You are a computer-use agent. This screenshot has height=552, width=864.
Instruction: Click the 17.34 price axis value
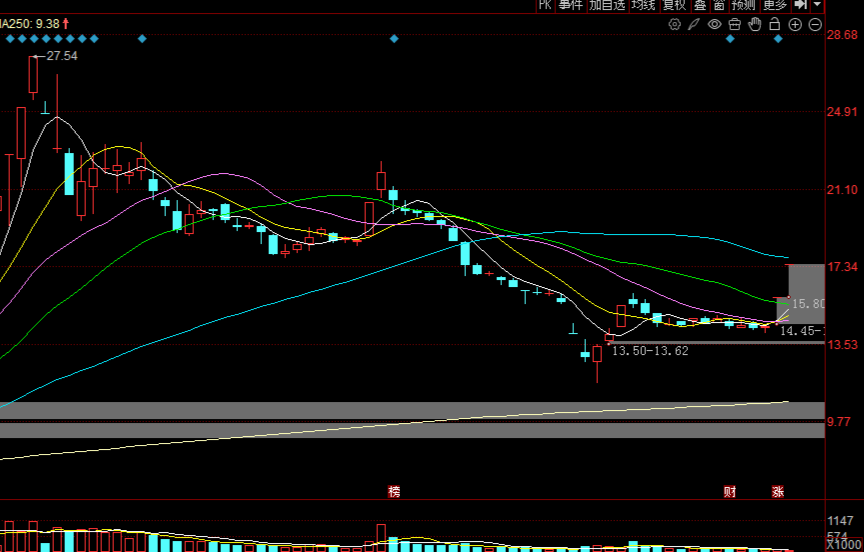coord(843,267)
